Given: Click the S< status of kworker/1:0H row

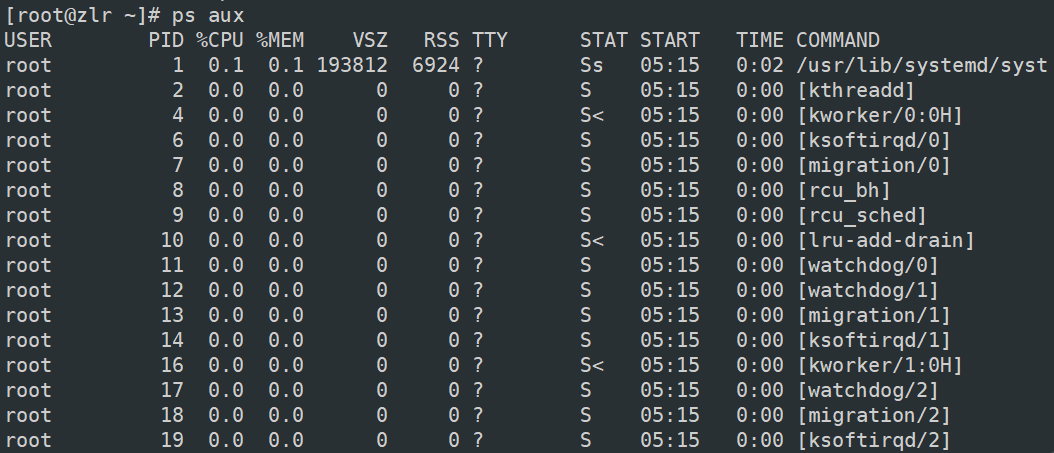Looking at the screenshot, I should pyautogui.click(x=592, y=365).
